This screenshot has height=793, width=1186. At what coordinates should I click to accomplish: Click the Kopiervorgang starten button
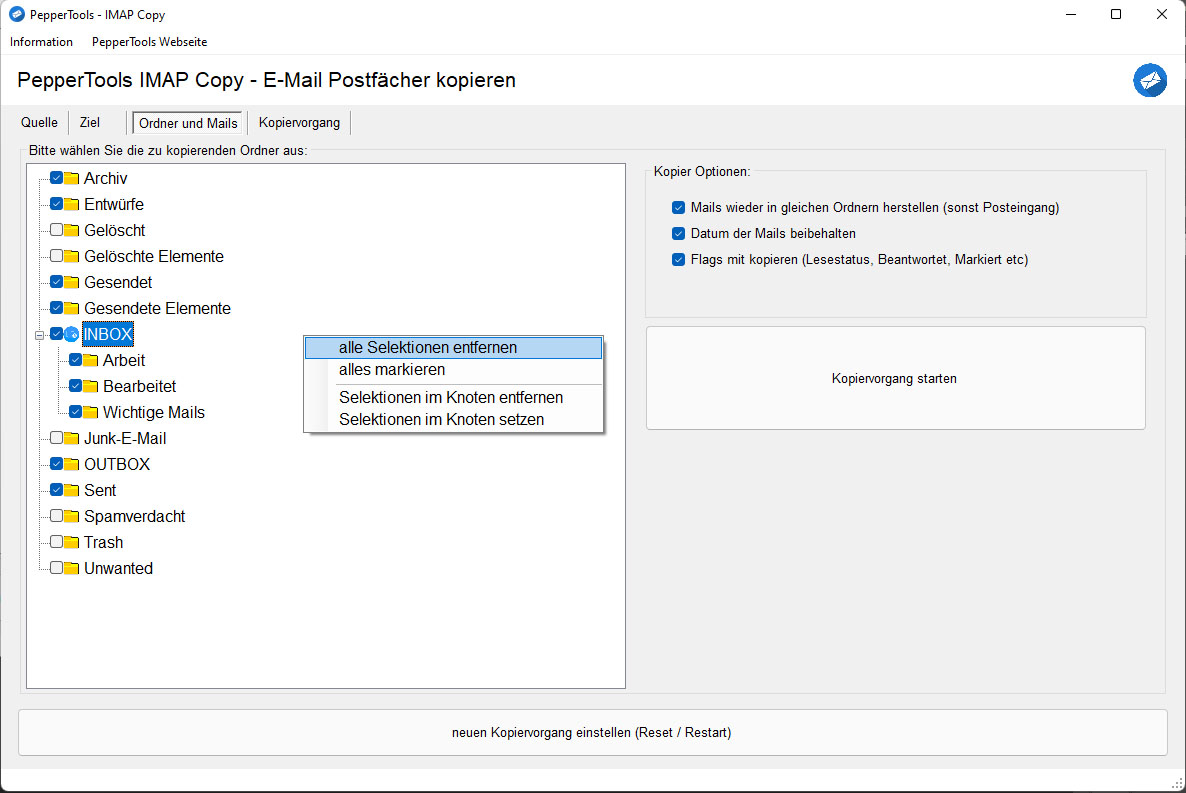click(x=895, y=378)
